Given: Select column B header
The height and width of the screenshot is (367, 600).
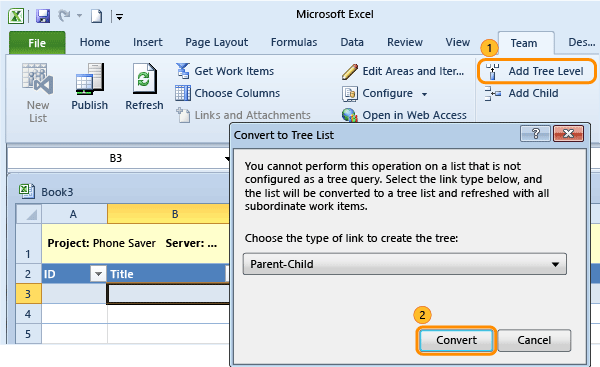Looking at the screenshot, I should [x=168, y=214].
